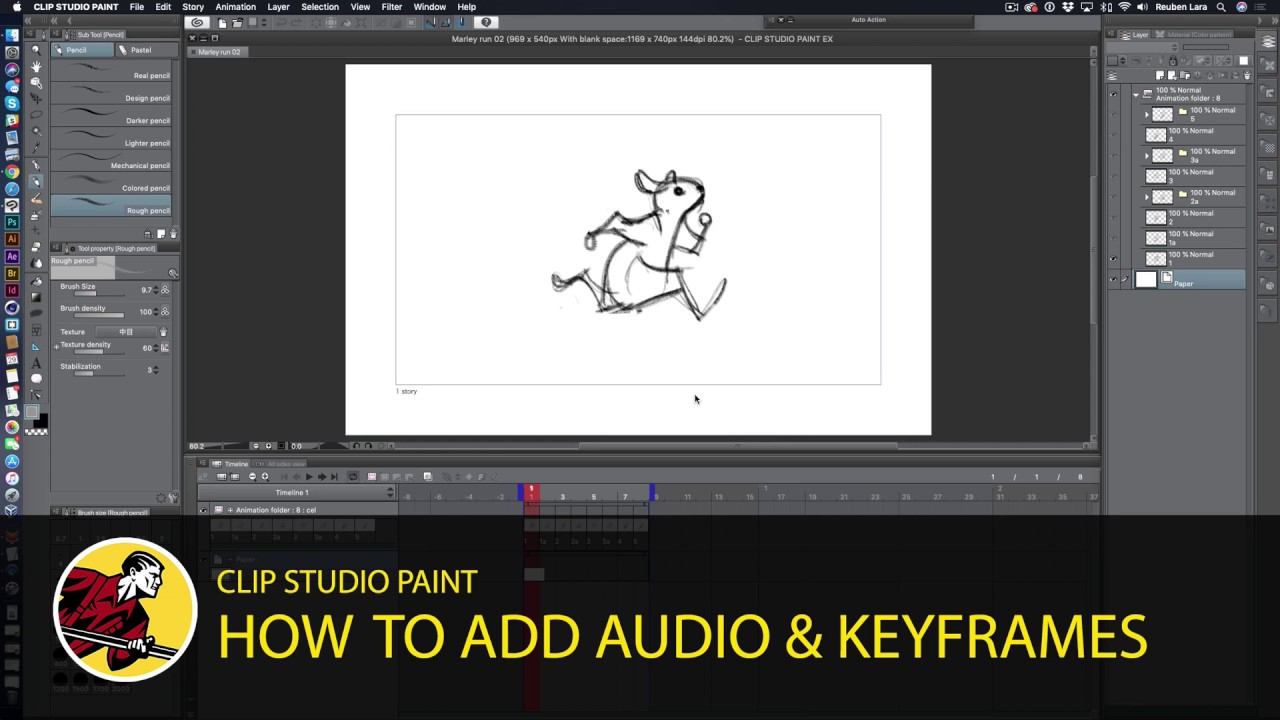Viewport: 1280px width, 720px height.
Task: Select the Magnifier zoom tool
Action: coord(36,49)
